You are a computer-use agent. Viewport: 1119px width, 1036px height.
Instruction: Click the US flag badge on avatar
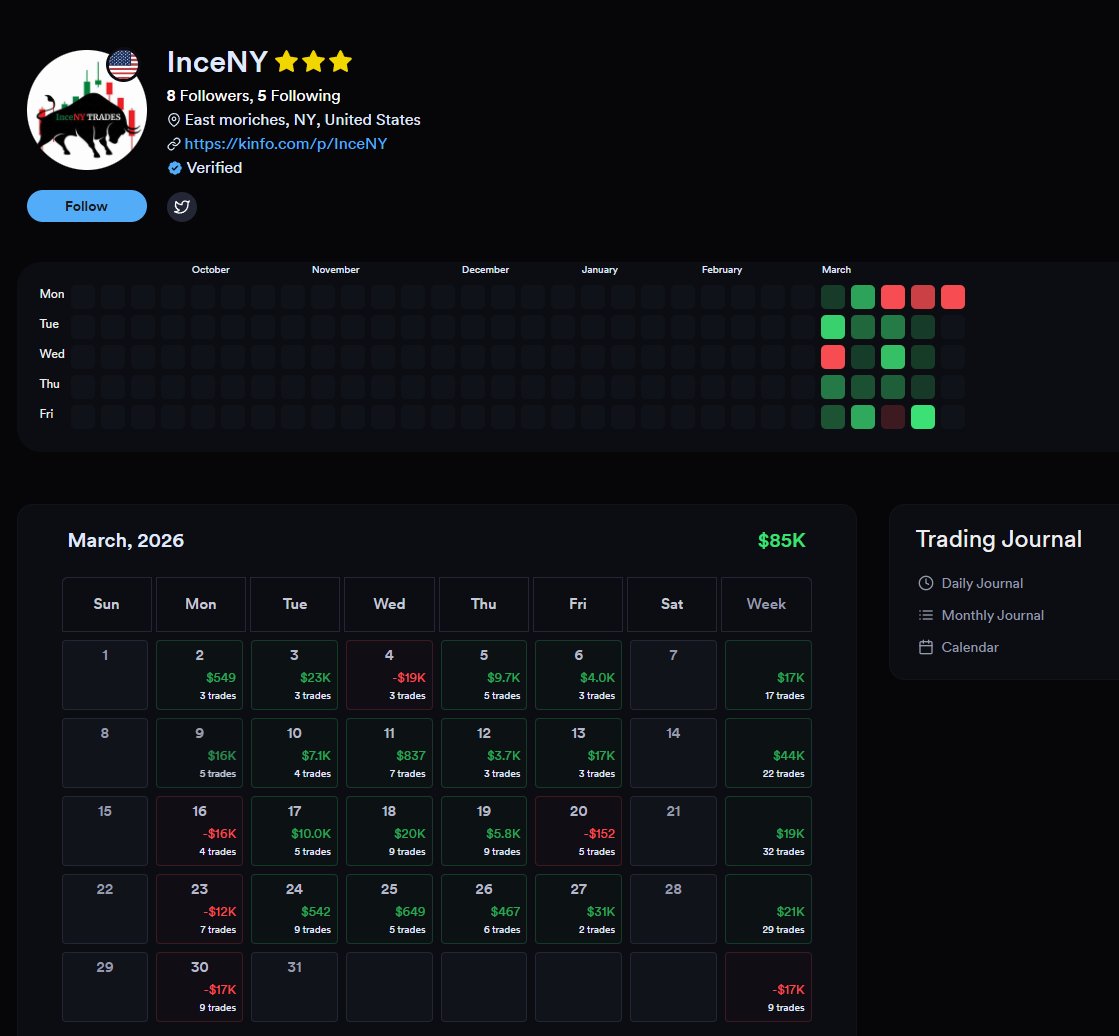(123, 65)
